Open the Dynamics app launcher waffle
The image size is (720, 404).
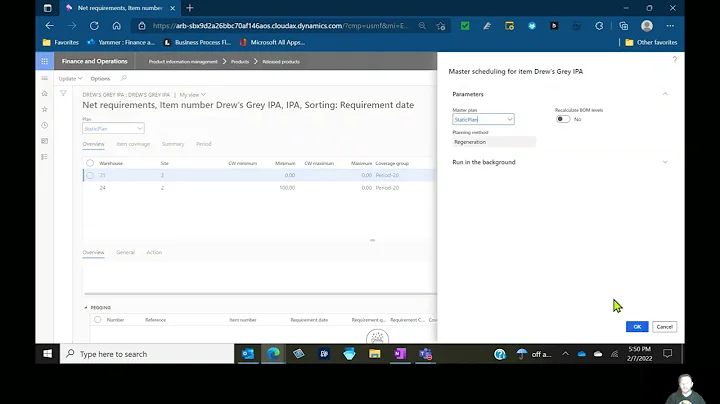coord(45,61)
